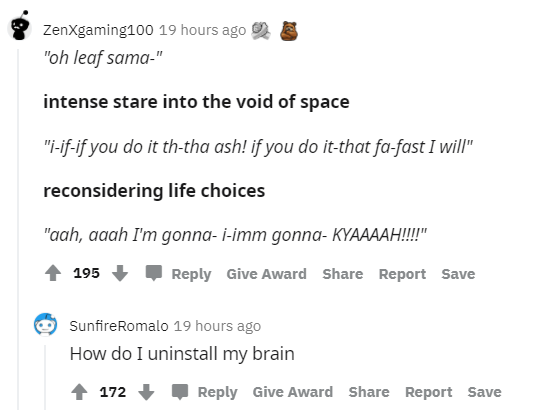Upvote SunfireRomalo's reply
Image resolution: width=536 pixels, height=410 pixels.
pyautogui.click(x=79, y=392)
